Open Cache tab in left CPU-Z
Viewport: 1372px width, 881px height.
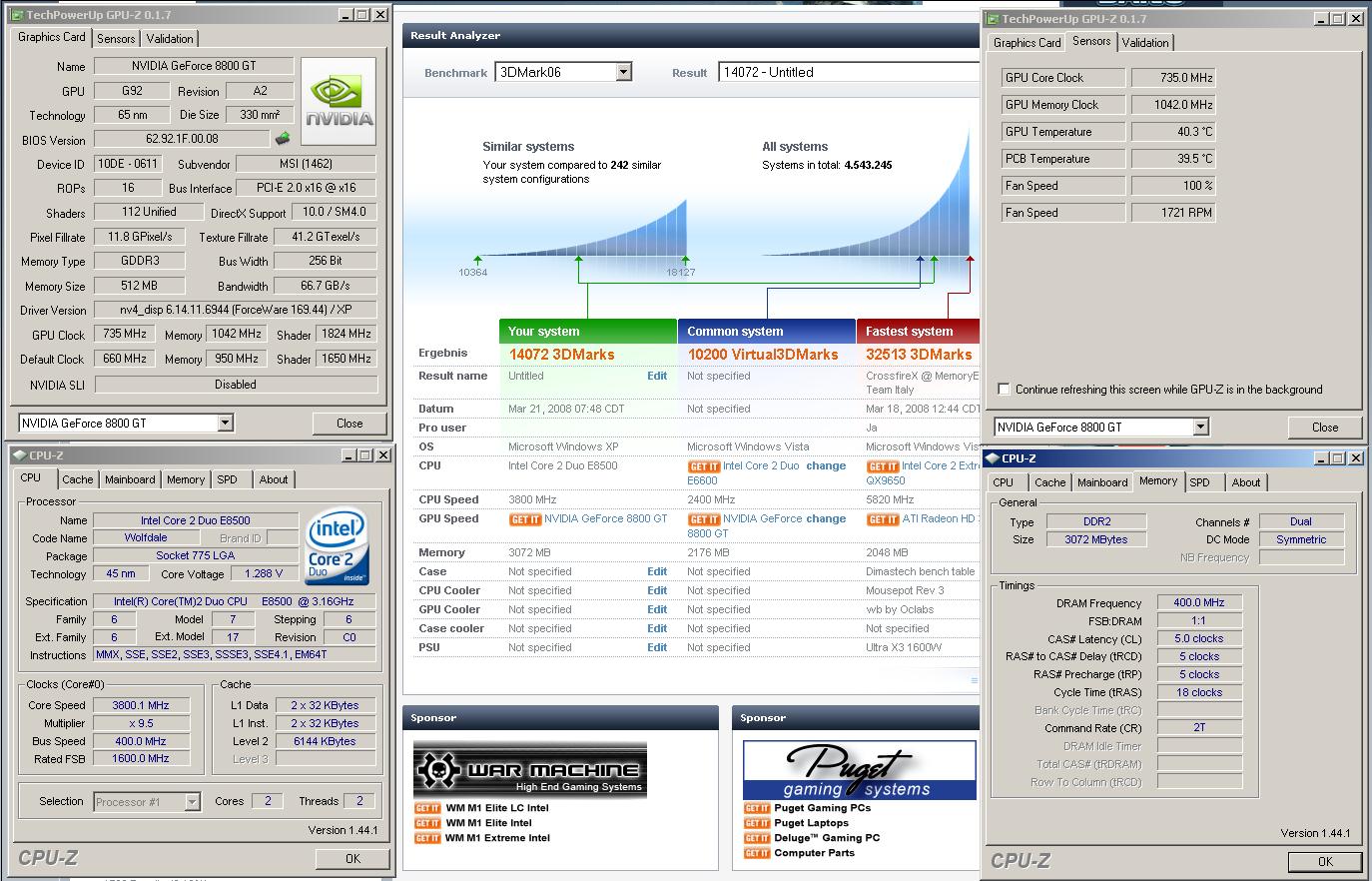coord(78,479)
